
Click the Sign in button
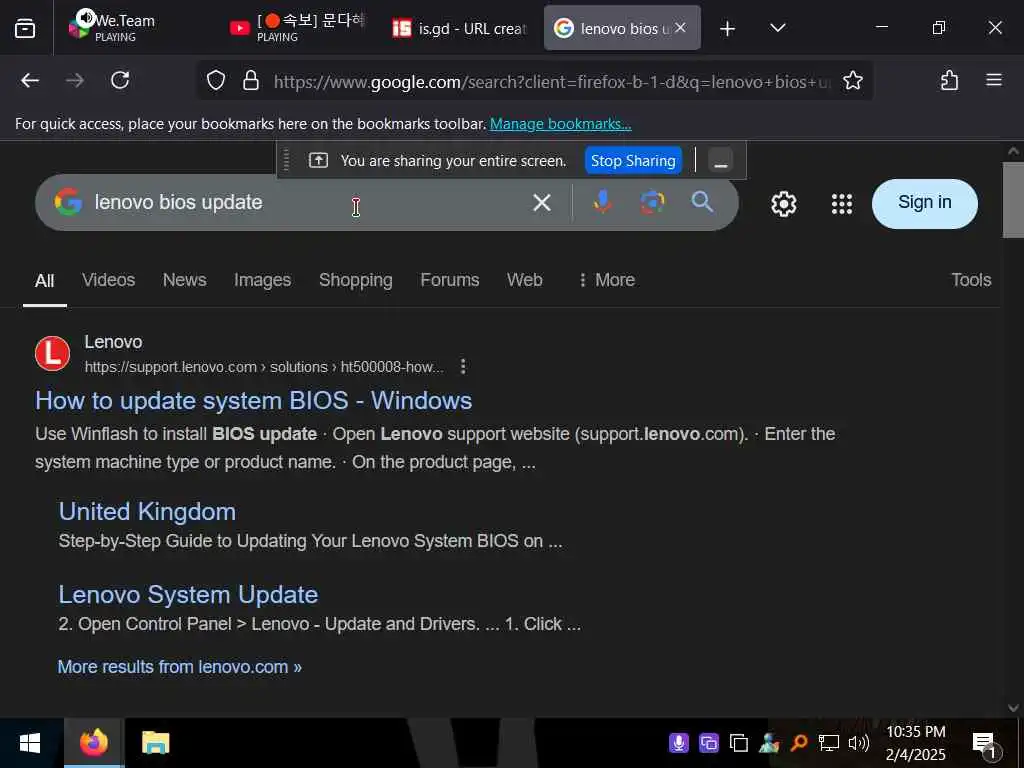click(x=925, y=203)
